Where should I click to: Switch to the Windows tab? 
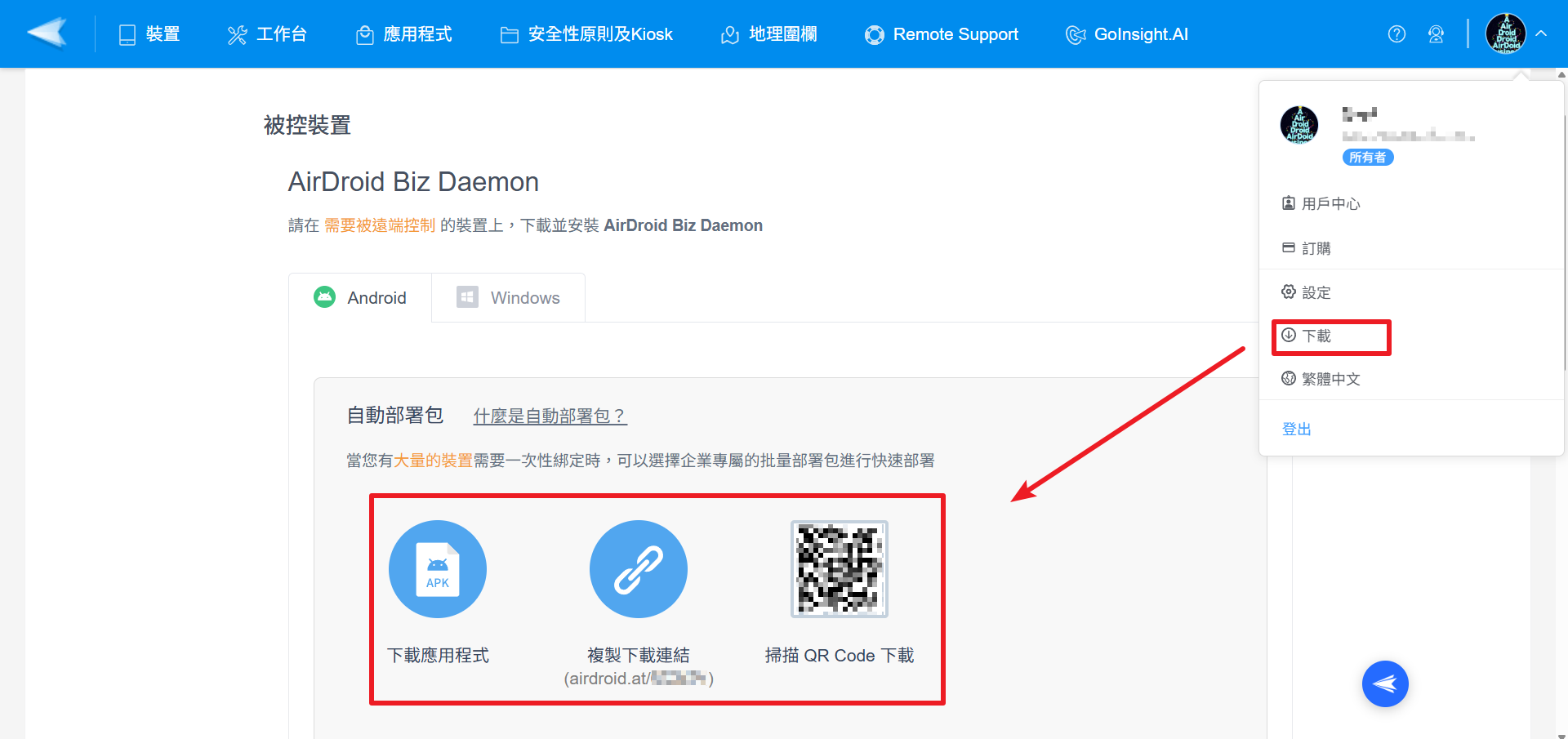pyautogui.click(x=508, y=297)
